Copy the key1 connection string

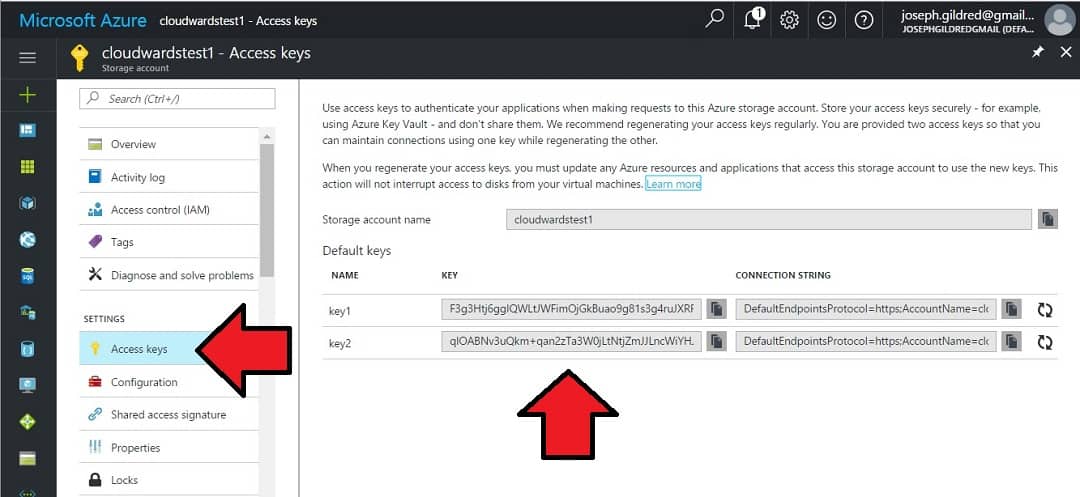pyautogui.click(x=1011, y=309)
